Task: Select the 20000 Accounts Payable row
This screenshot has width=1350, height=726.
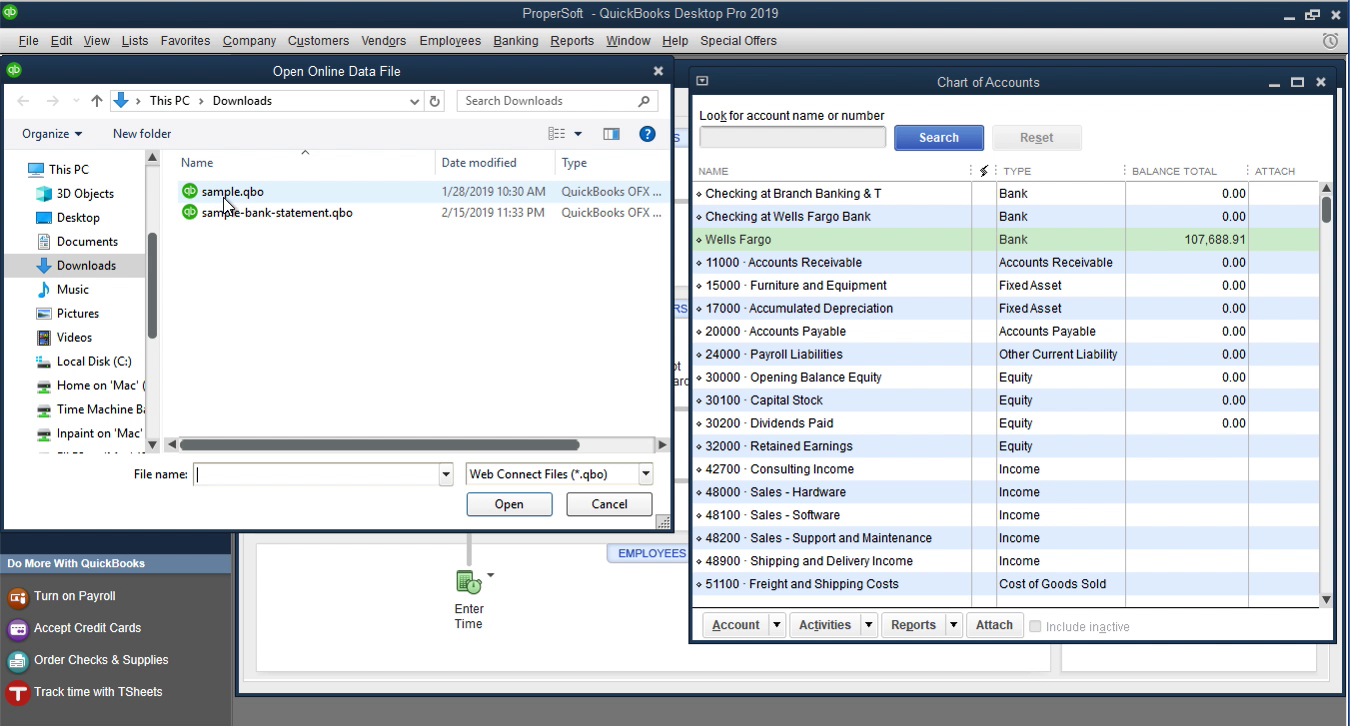Action: tap(1005, 332)
